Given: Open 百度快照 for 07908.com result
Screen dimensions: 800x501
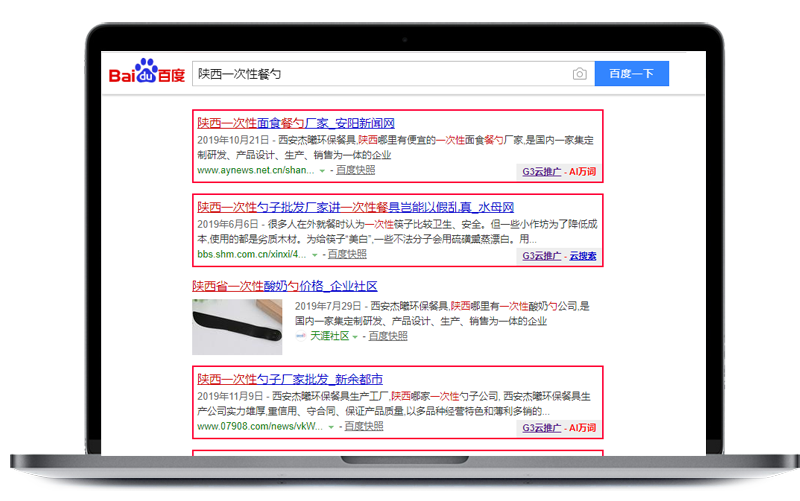Looking at the screenshot, I should click(364, 426).
